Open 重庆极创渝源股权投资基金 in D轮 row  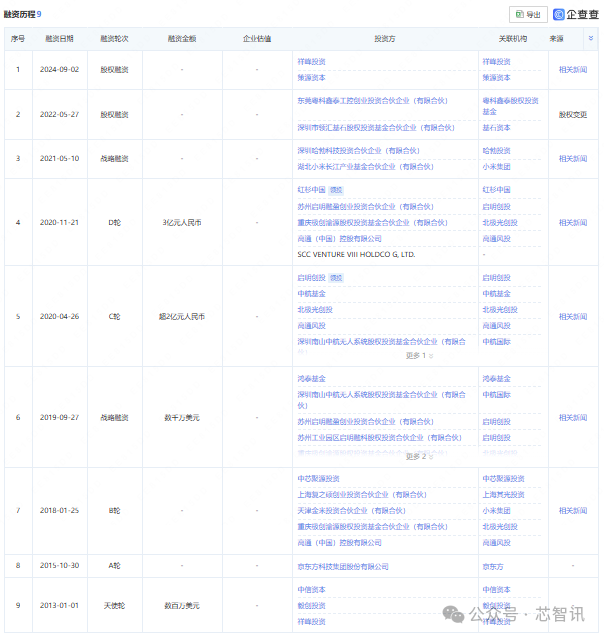[372, 223]
